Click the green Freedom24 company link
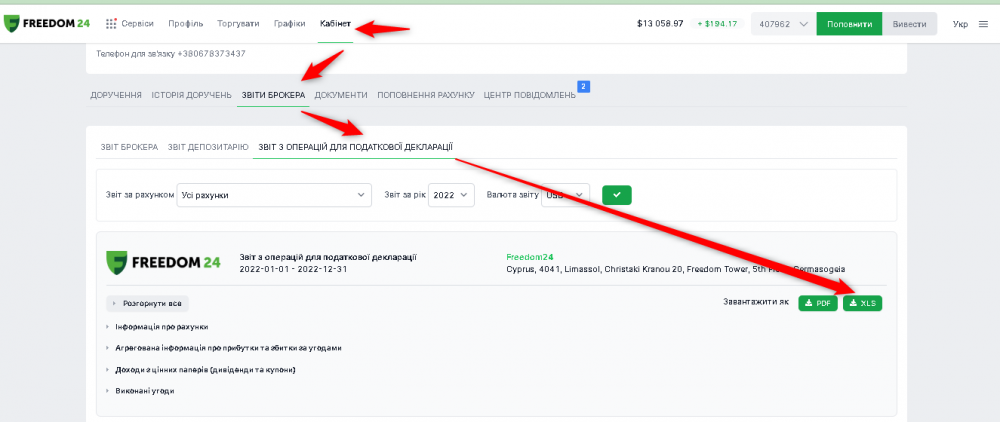Viewport: 1000px width, 422px height. (530, 258)
